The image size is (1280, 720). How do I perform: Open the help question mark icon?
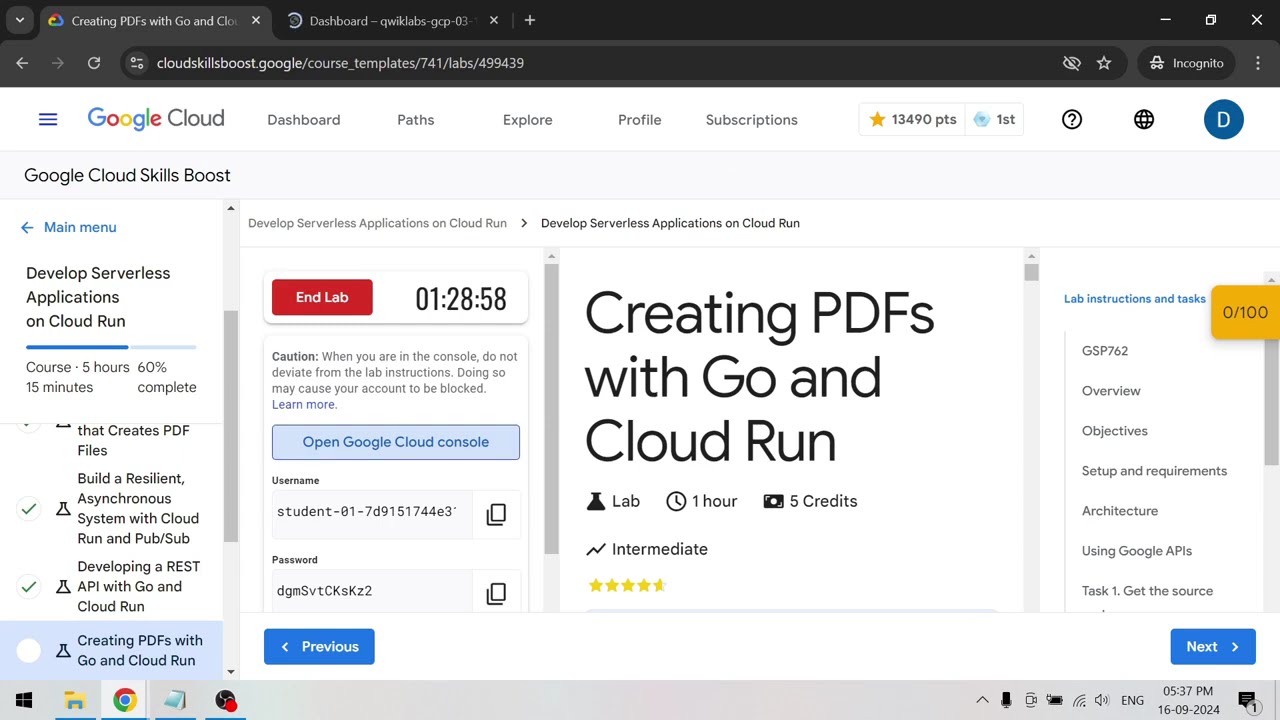point(1072,119)
